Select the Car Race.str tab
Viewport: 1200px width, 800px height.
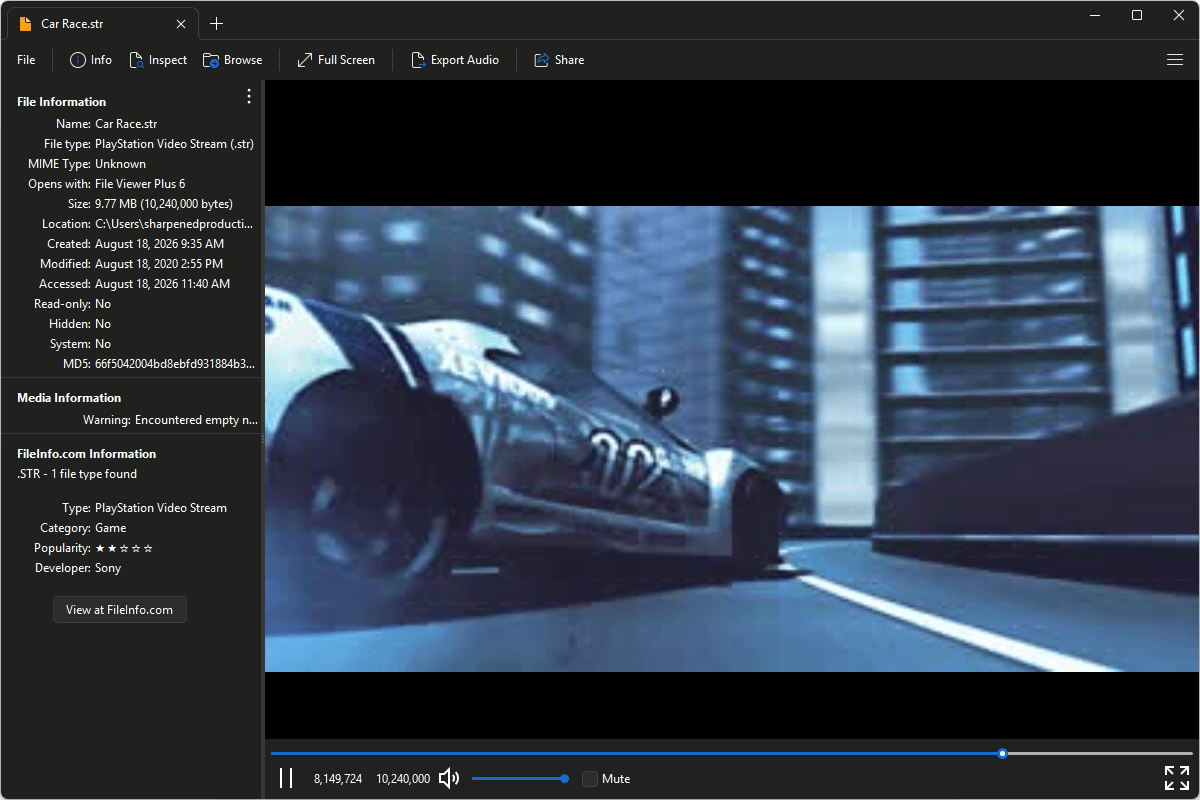101,23
